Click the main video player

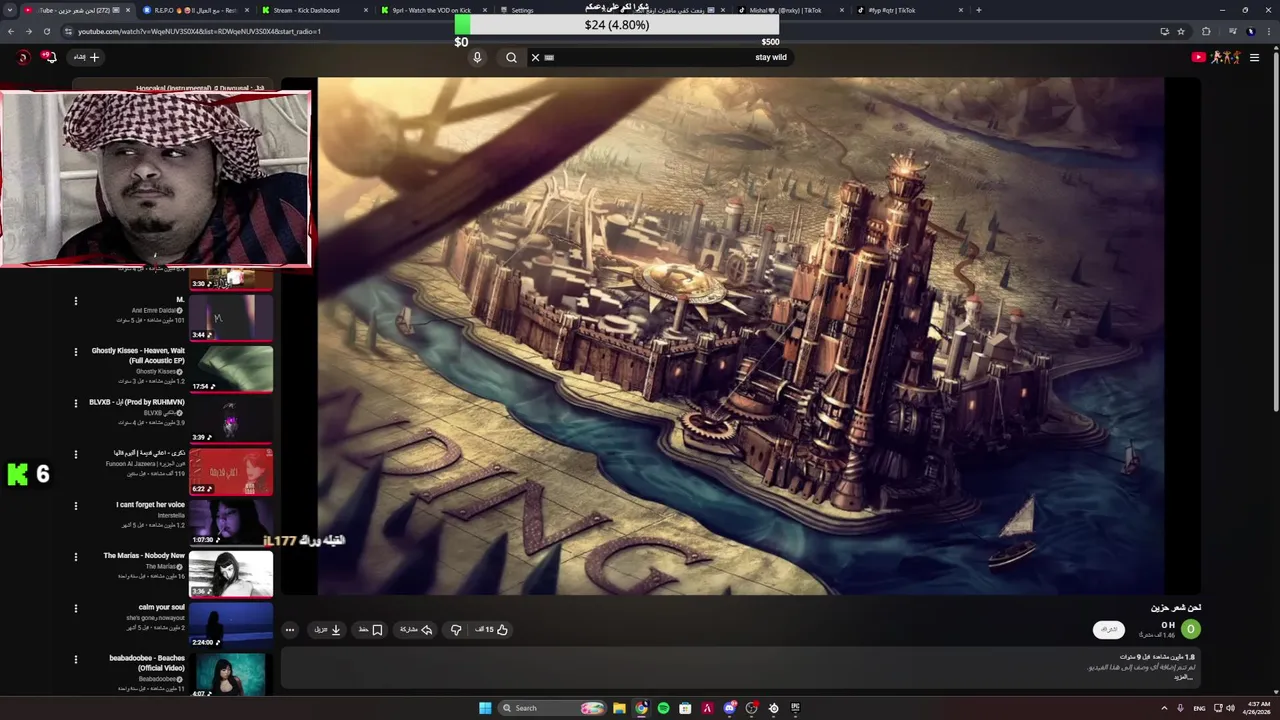740,336
